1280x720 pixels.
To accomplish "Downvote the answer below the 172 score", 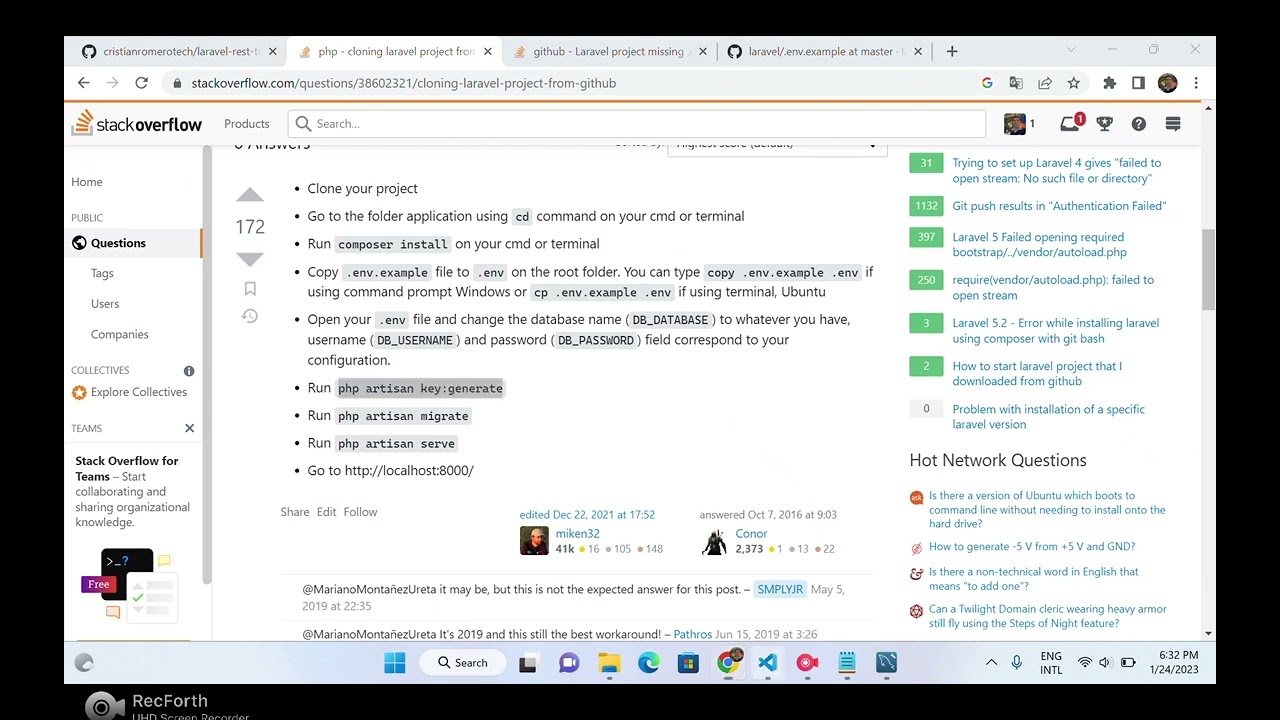I will 250,259.
